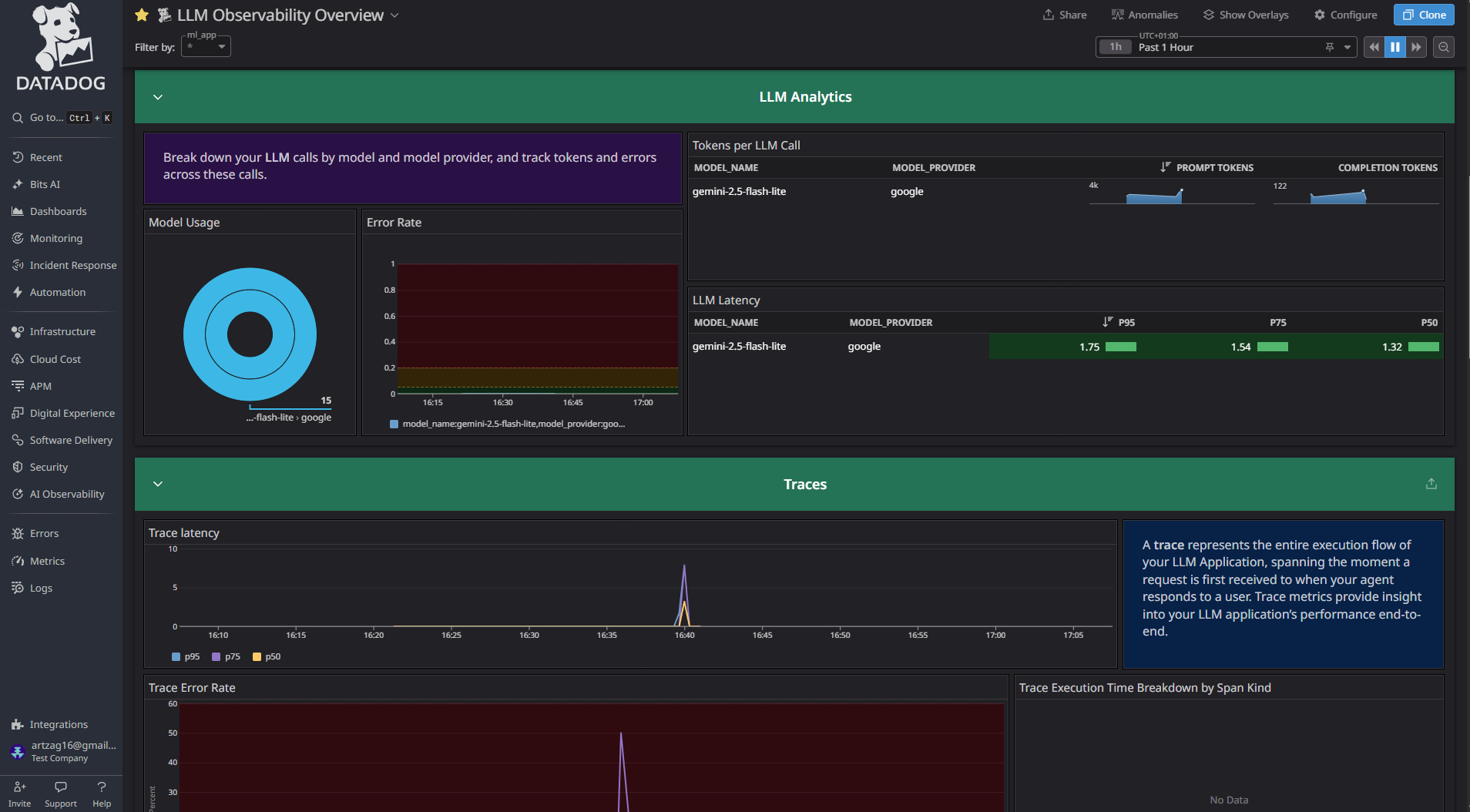This screenshot has width=1470, height=812.
Task: Sort LLM Latency table by P50
Action: (x=1429, y=322)
